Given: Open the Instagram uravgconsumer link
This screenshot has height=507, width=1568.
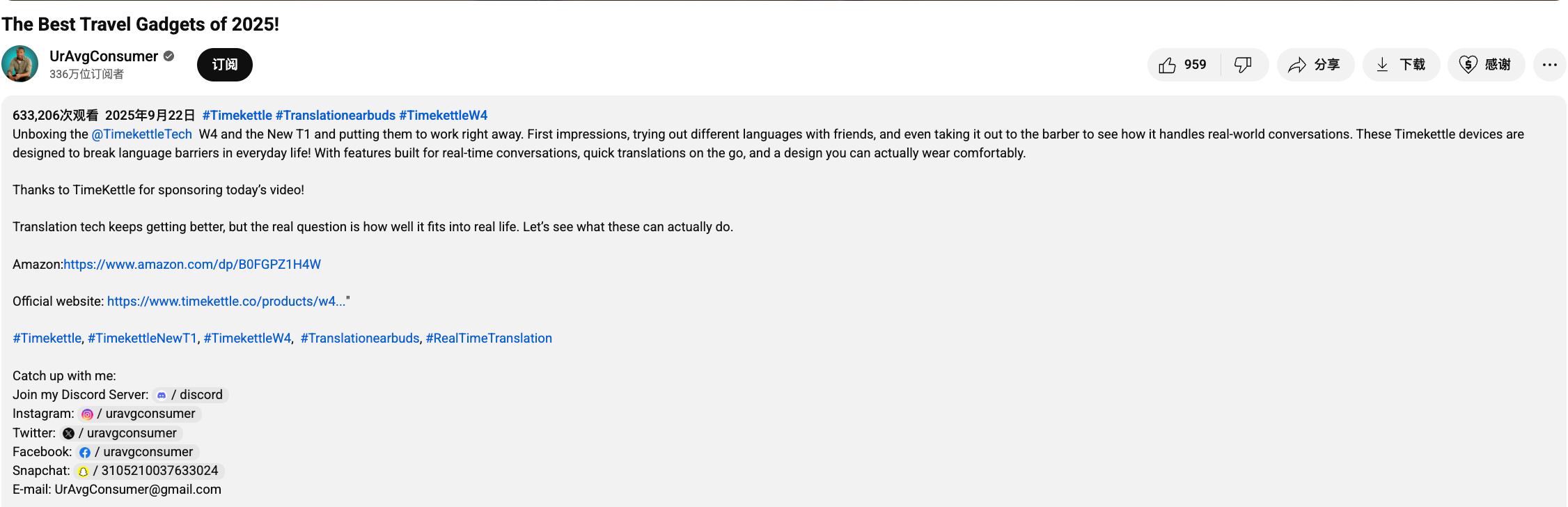Looking at the screenshot, I should (140, 414).
